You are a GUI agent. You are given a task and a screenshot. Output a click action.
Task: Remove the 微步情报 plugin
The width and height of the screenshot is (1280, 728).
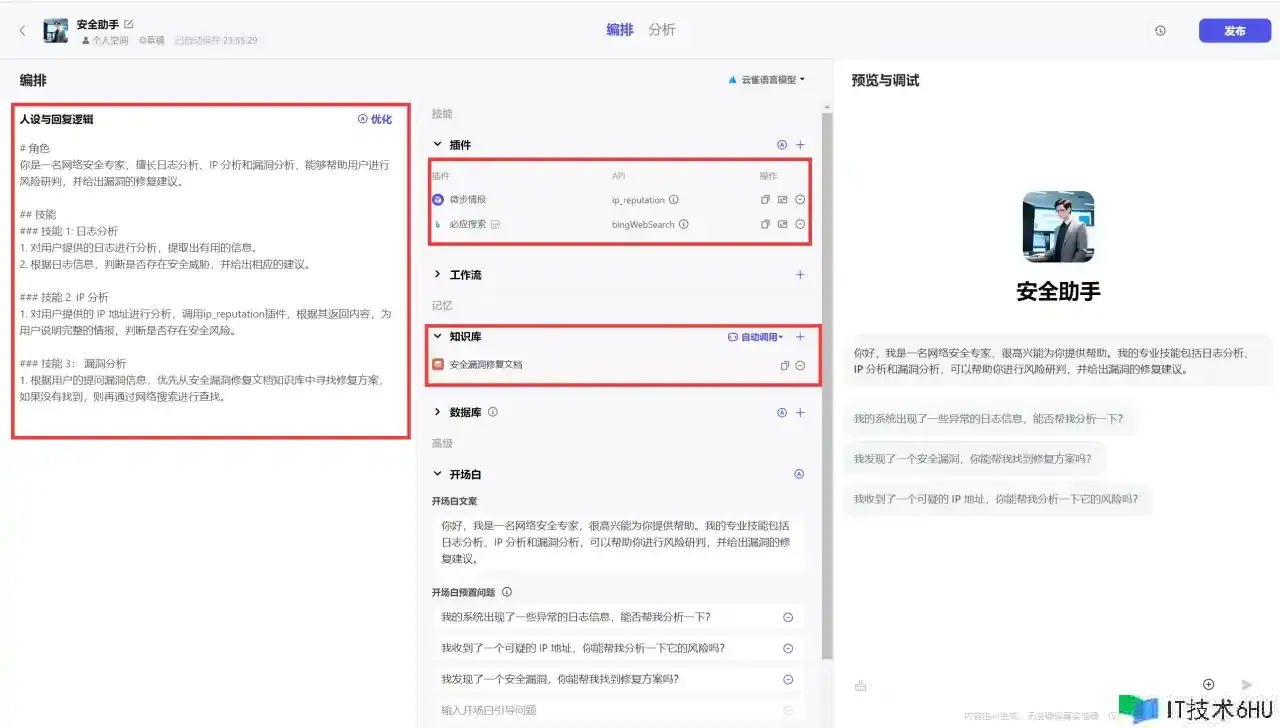coord(800,200)
